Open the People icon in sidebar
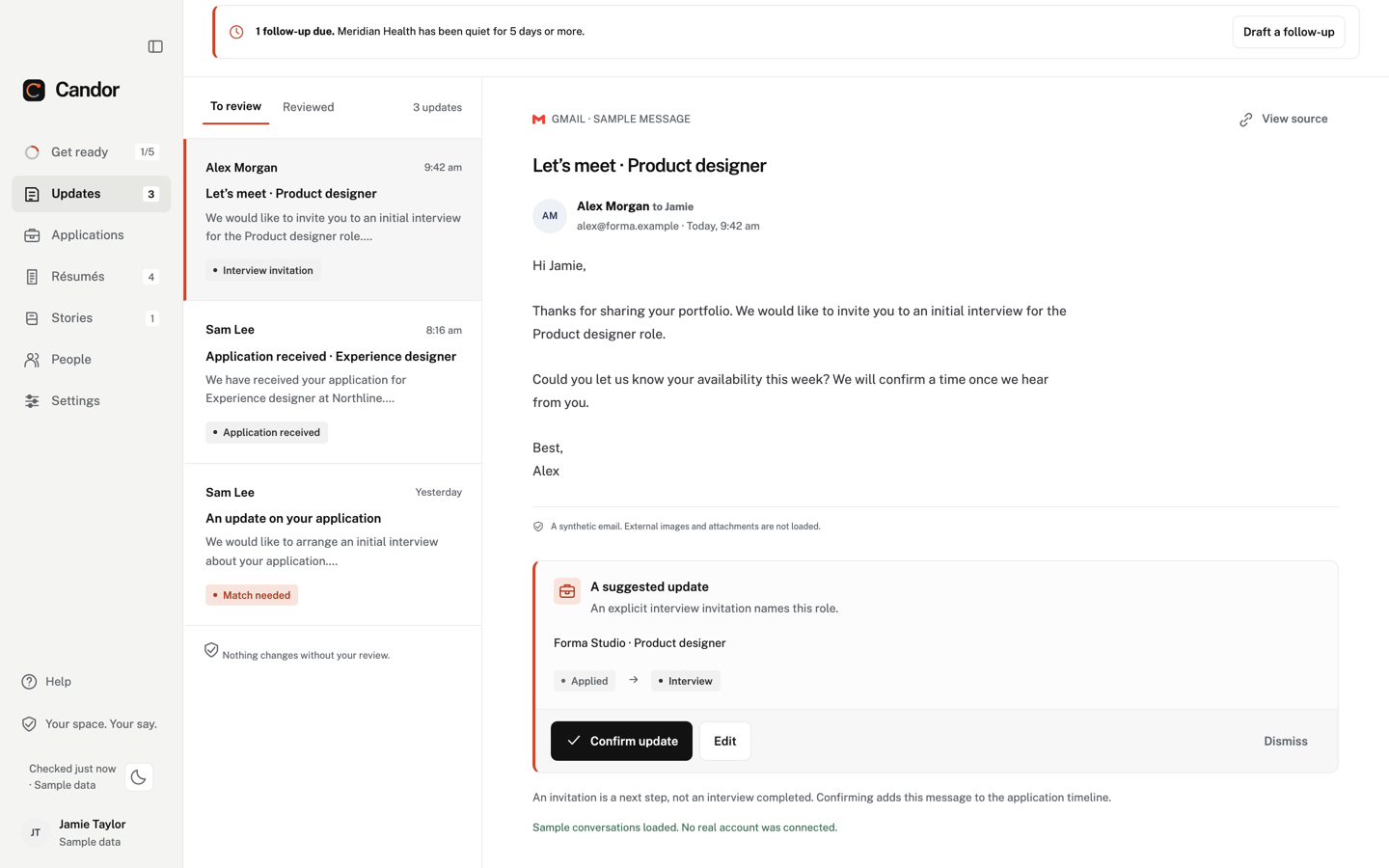Viewport: 1389px width, 868px height. 32,360
